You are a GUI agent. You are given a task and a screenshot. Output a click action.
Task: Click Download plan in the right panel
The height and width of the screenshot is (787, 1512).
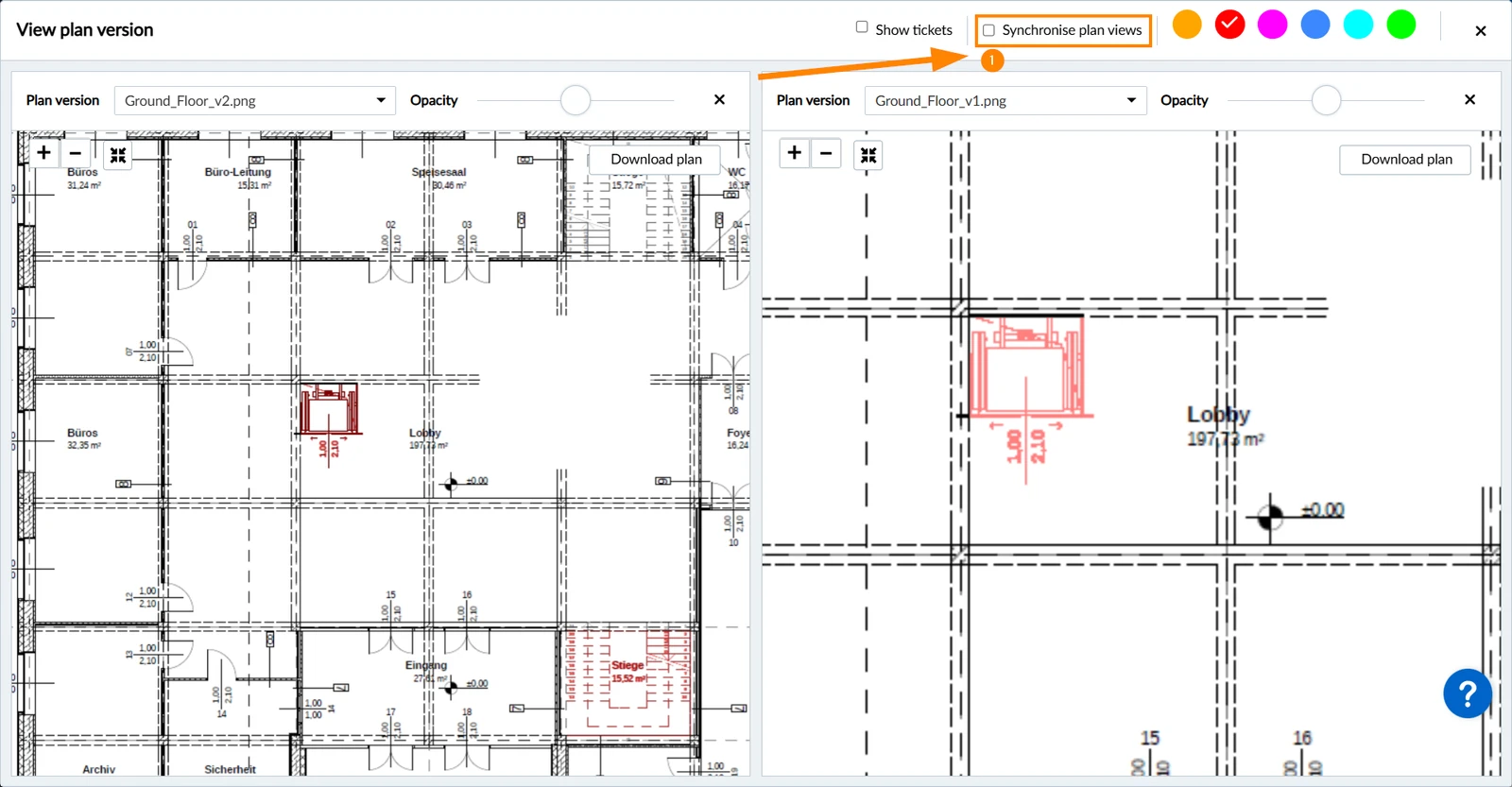[1406, 159]
